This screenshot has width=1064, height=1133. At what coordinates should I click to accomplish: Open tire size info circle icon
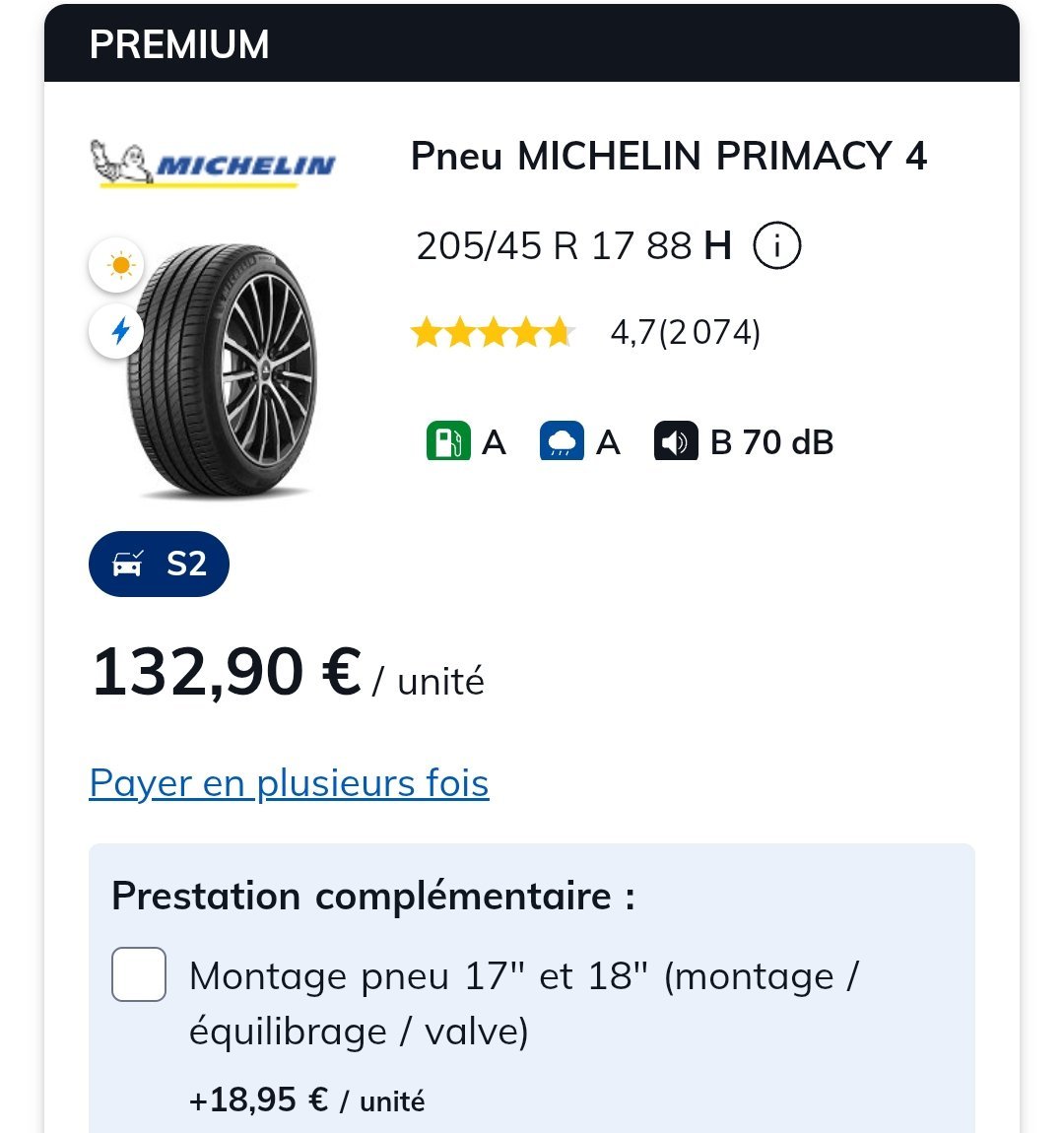tap(777, 245)
